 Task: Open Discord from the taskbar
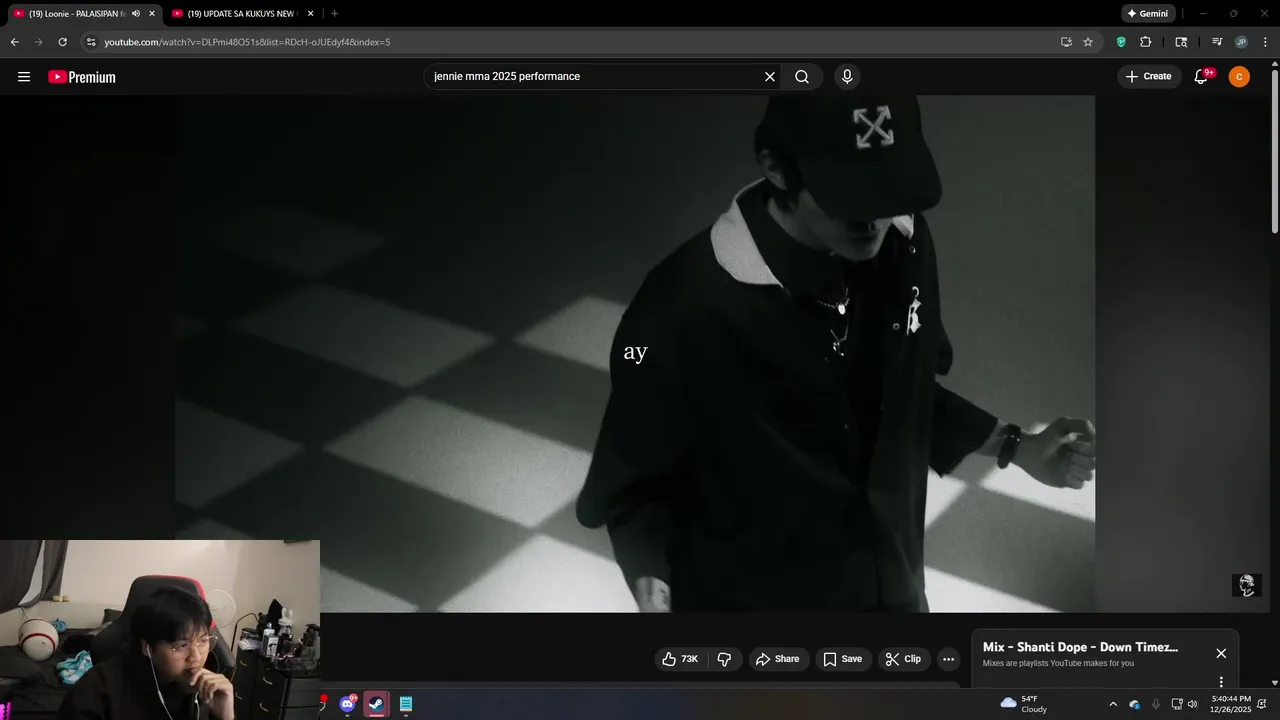click(x=347, y=704)
